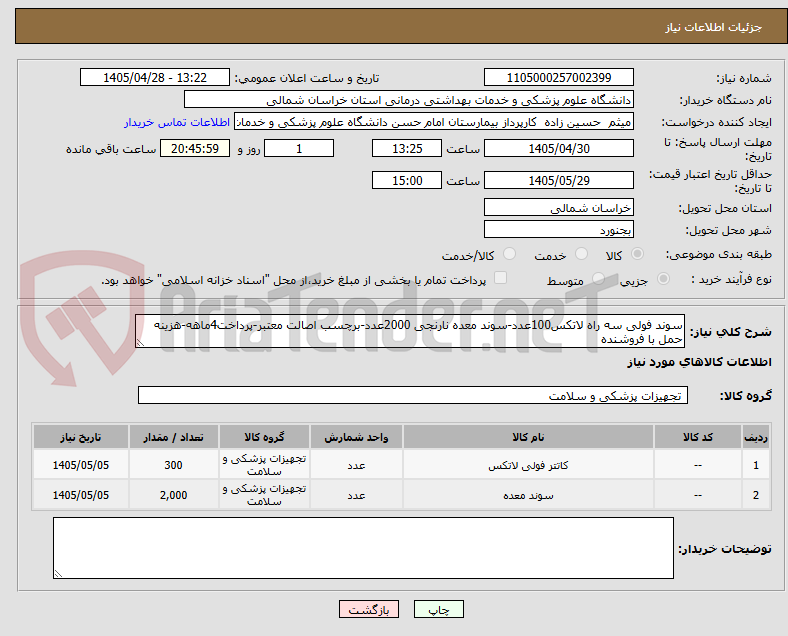
Task: Click the گروه کالا field تجهیزات پزشکی و سلامت
Action: (413, 395)
